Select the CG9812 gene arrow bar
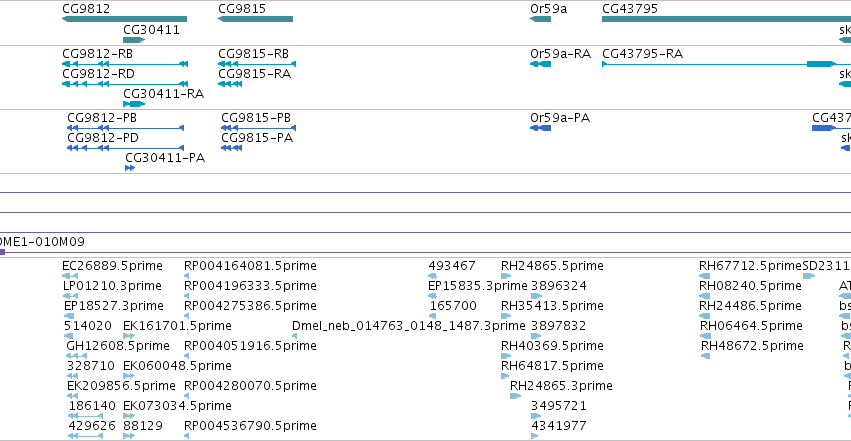 point(125,19)
